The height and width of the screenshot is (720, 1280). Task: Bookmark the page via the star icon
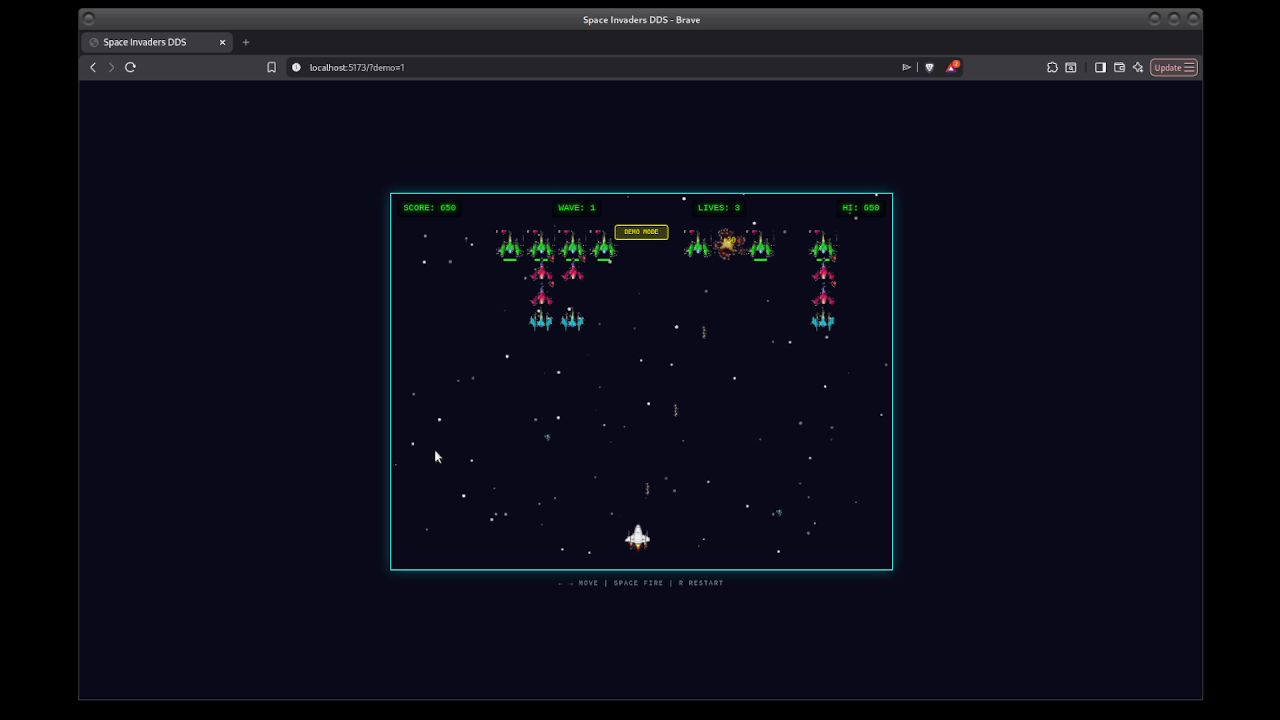271,67
